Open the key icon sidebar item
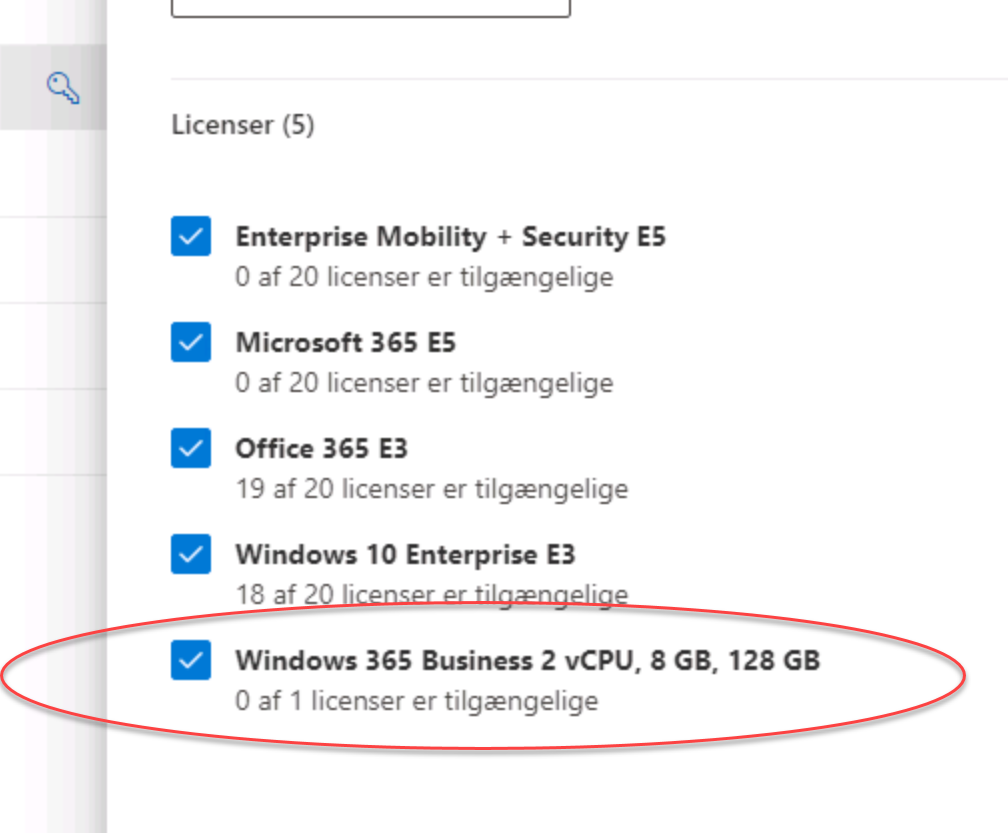This screenshot has width=1008, height=833. click(x=63, y=88)
